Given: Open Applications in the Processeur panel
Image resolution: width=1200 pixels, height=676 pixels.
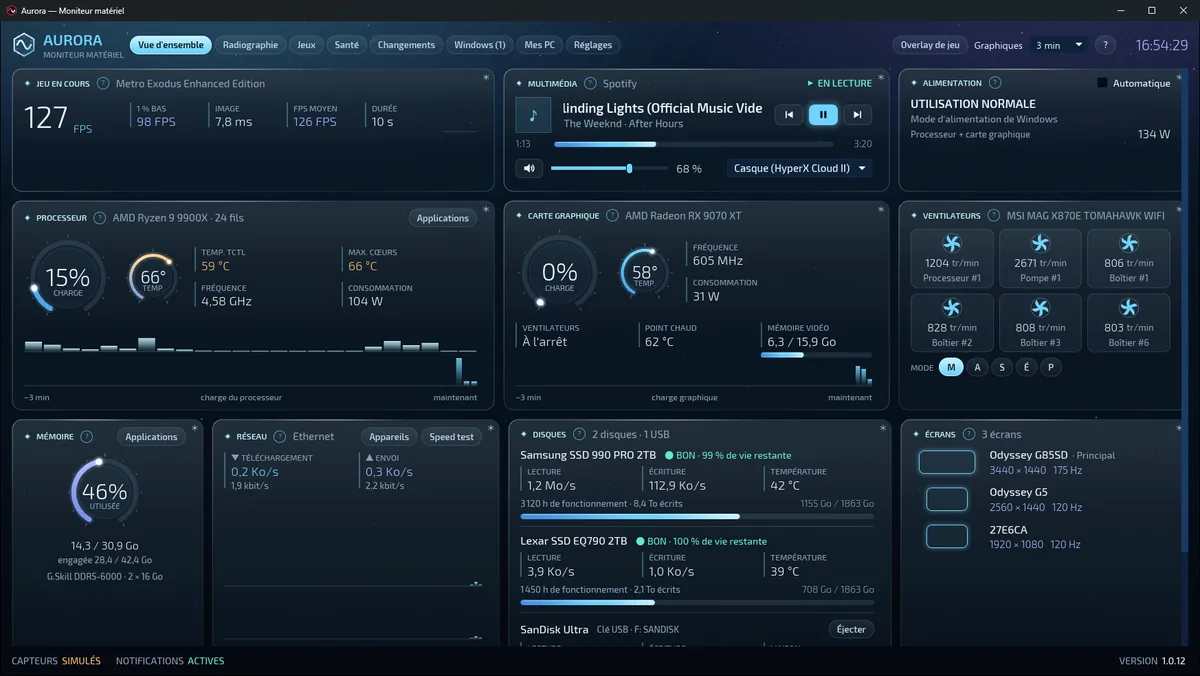Looking at the screenshot, I should (443, 218).
